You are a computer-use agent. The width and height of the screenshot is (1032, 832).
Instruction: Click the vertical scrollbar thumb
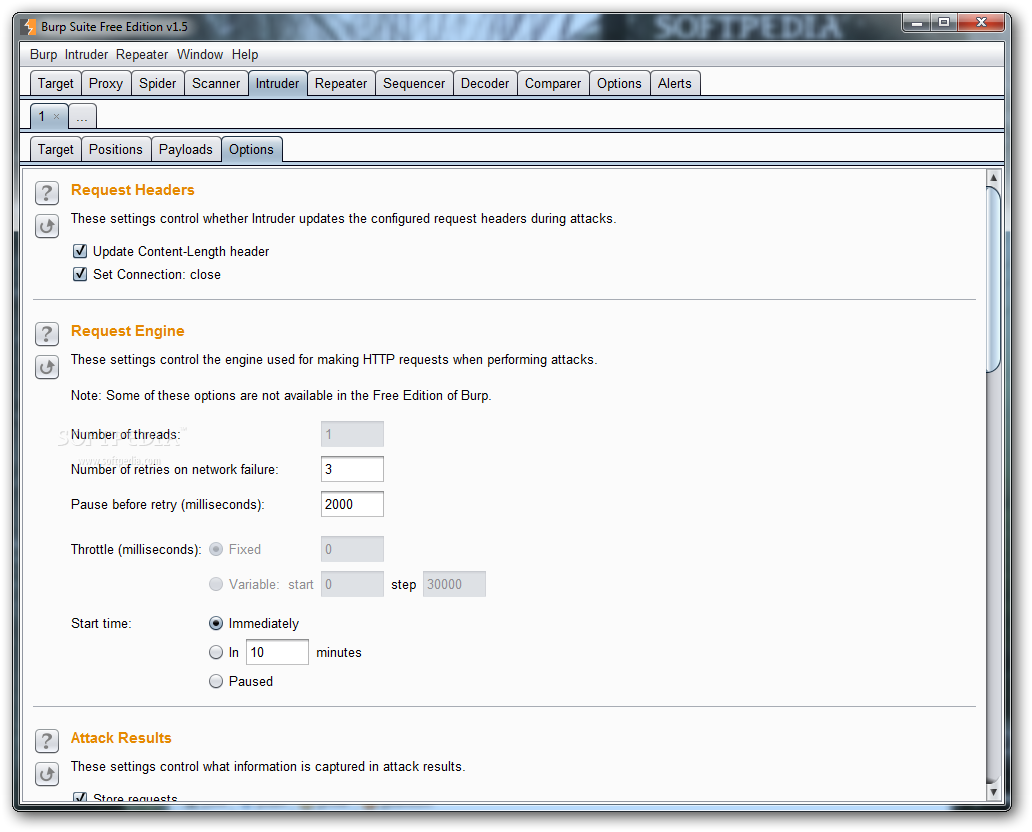click(994, 280)
